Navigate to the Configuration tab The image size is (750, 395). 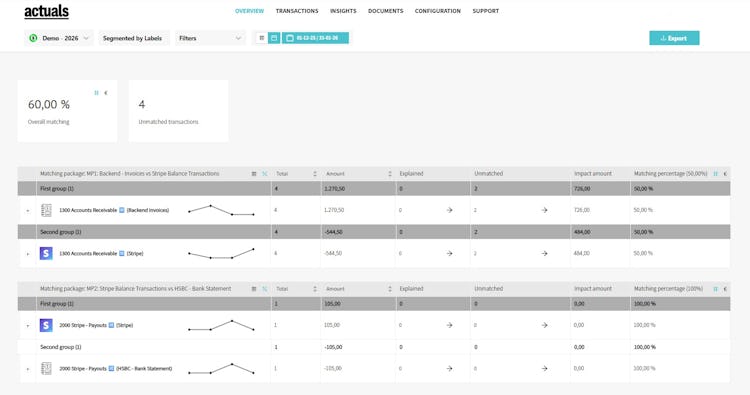pyautogui.click(x=438, y=11)
